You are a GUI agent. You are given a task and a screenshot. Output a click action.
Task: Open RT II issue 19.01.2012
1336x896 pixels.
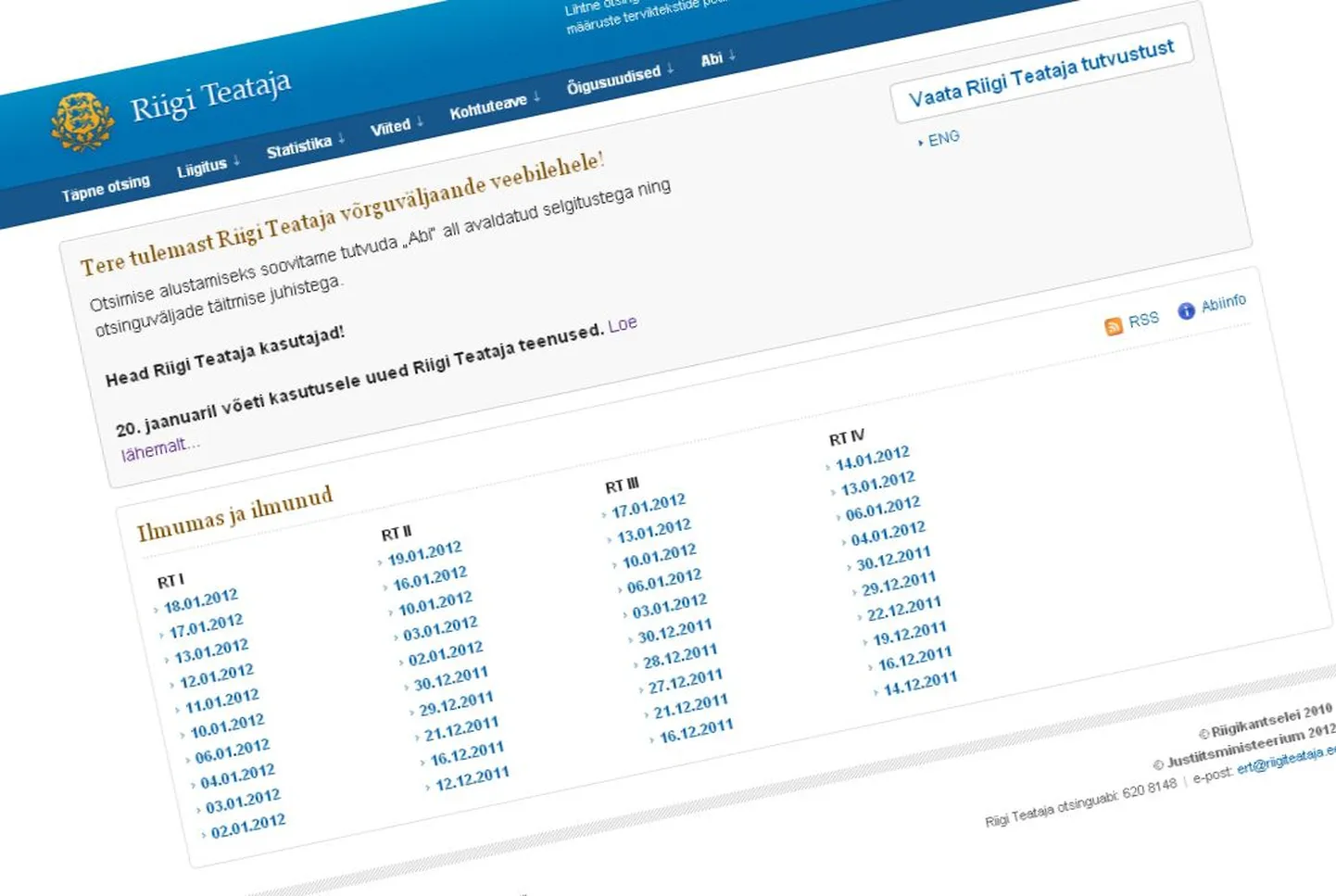pyautogui.click(x=424, y=553)
